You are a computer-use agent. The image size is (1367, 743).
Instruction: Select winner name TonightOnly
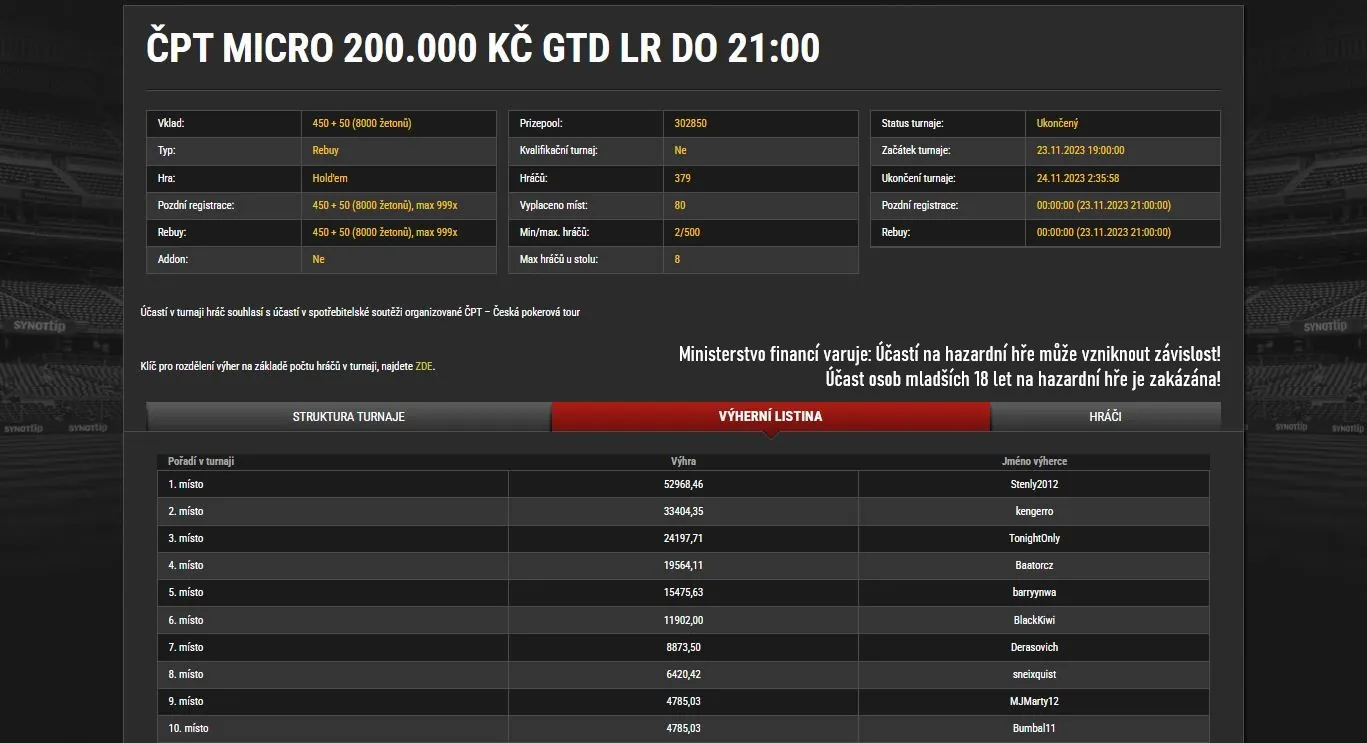click(x=1034, y=538)
